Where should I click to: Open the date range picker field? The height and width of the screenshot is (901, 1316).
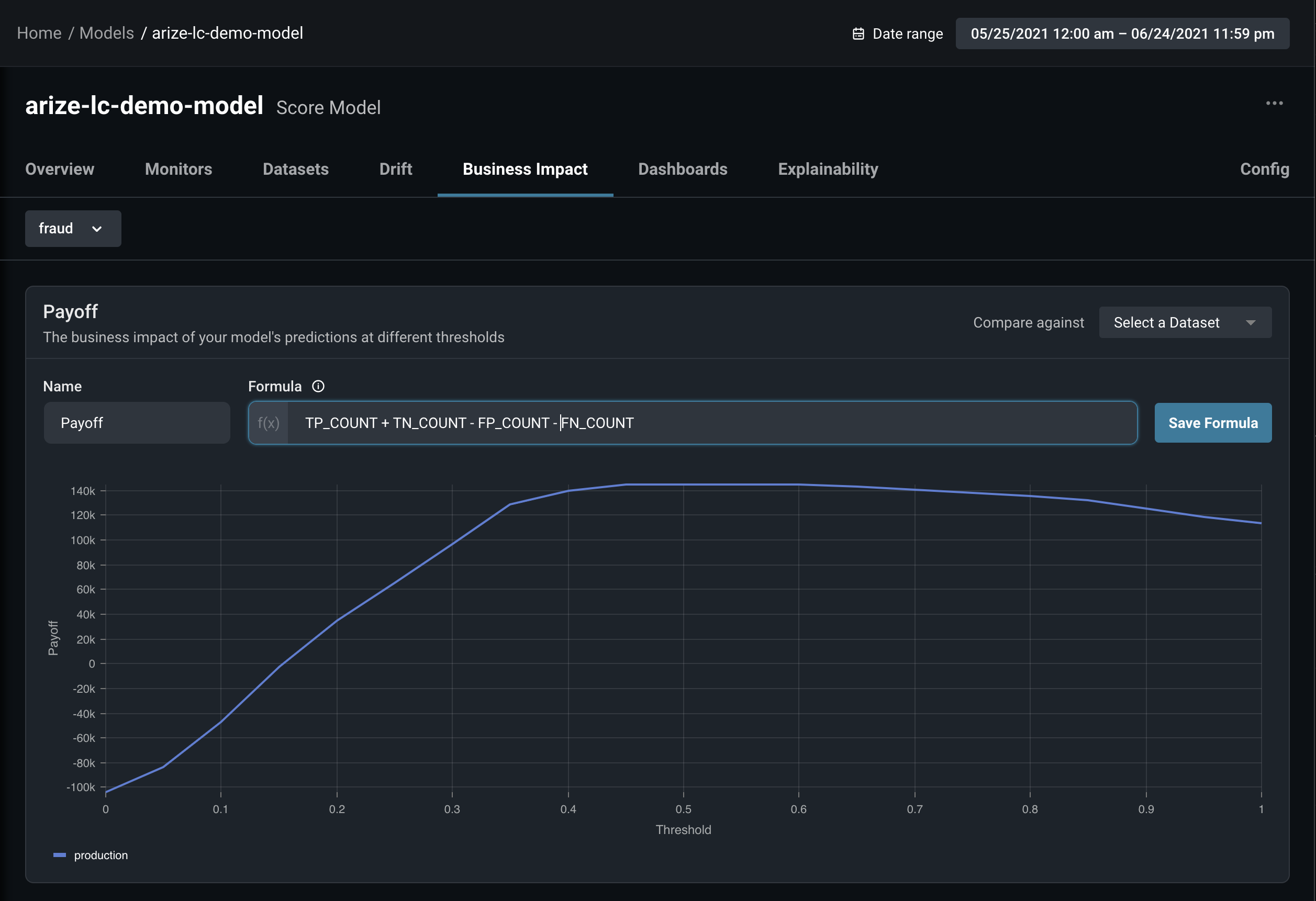tap(1122, 34)
